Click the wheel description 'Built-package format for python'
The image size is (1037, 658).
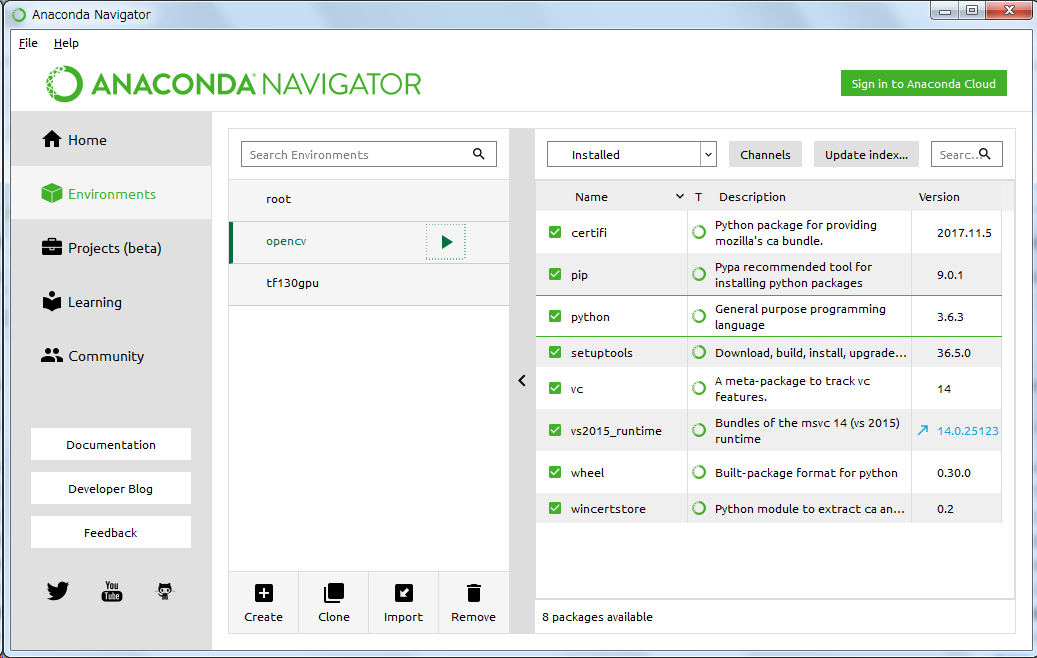[x=806, y=473]
